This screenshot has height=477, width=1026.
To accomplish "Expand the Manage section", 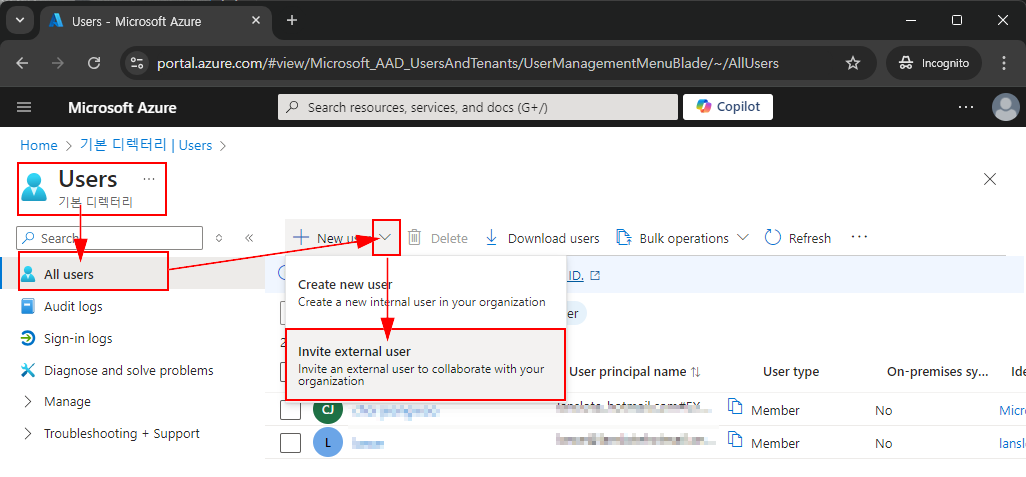I will point(67,401).
